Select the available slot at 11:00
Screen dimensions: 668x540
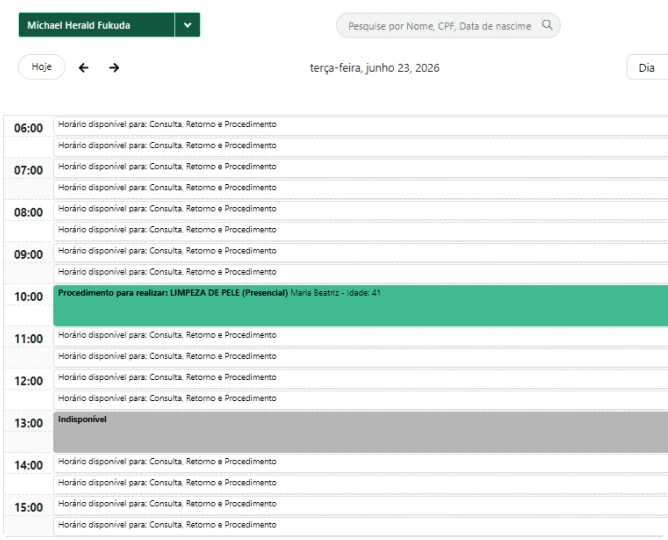click(x=360, y=337)
